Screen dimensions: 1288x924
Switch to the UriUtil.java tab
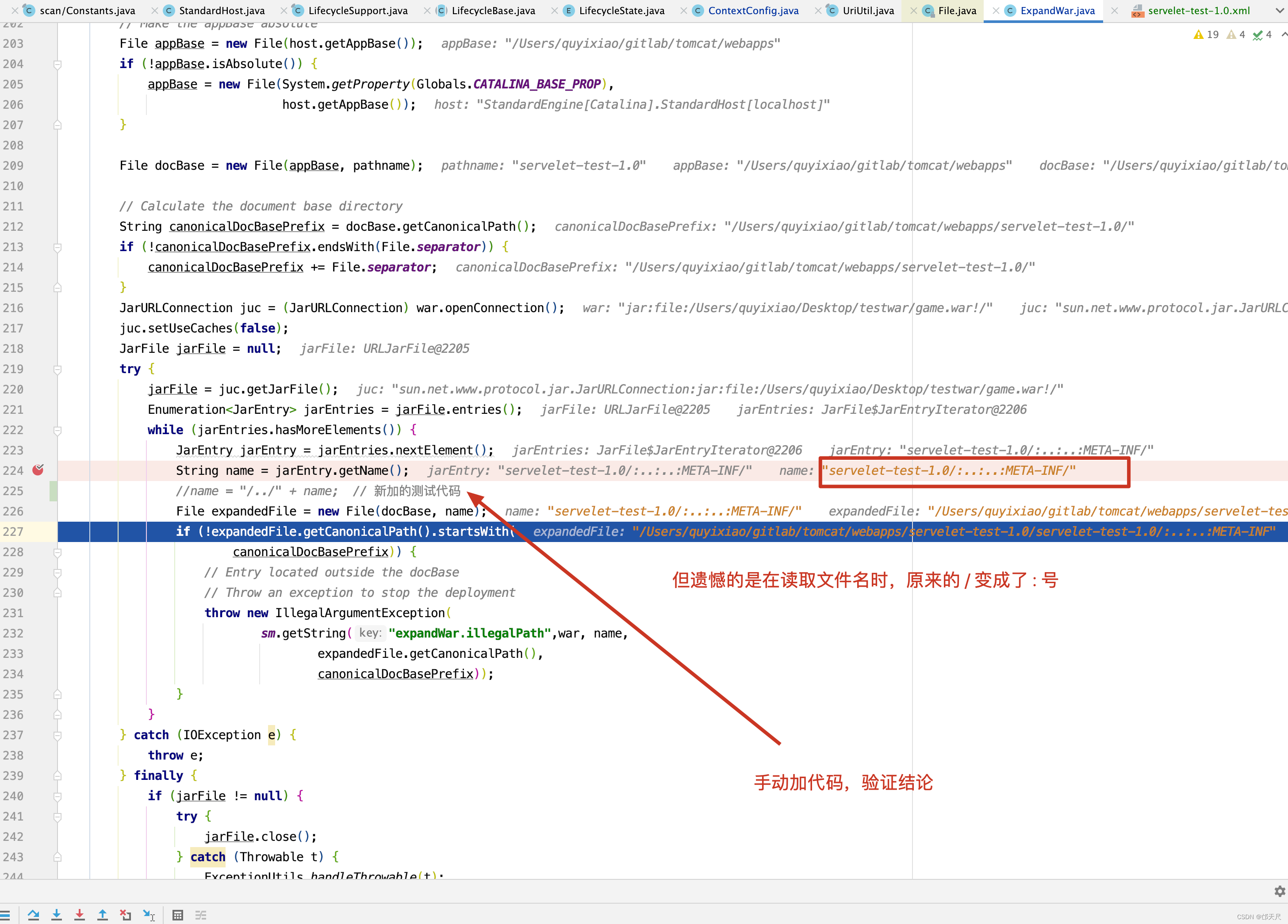click(868, 11)
